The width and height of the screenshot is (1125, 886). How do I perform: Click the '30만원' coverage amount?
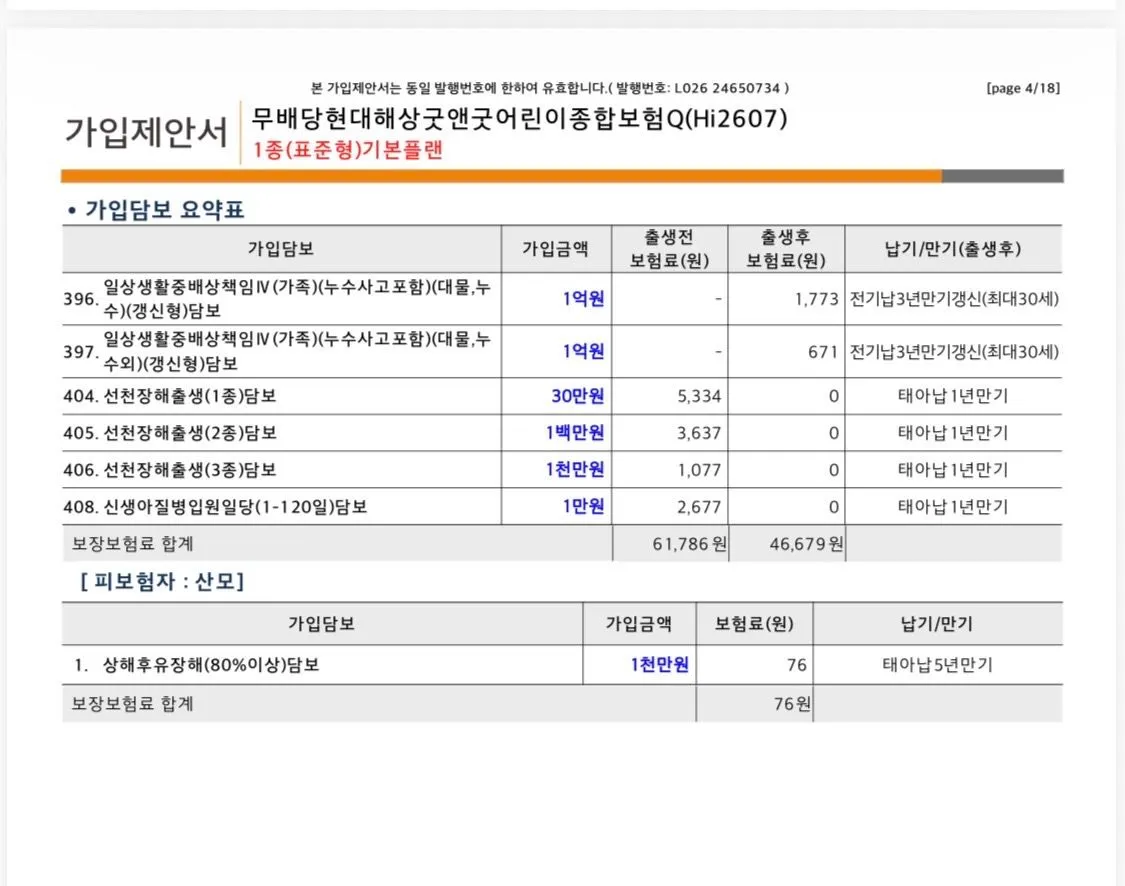[578, 396]
